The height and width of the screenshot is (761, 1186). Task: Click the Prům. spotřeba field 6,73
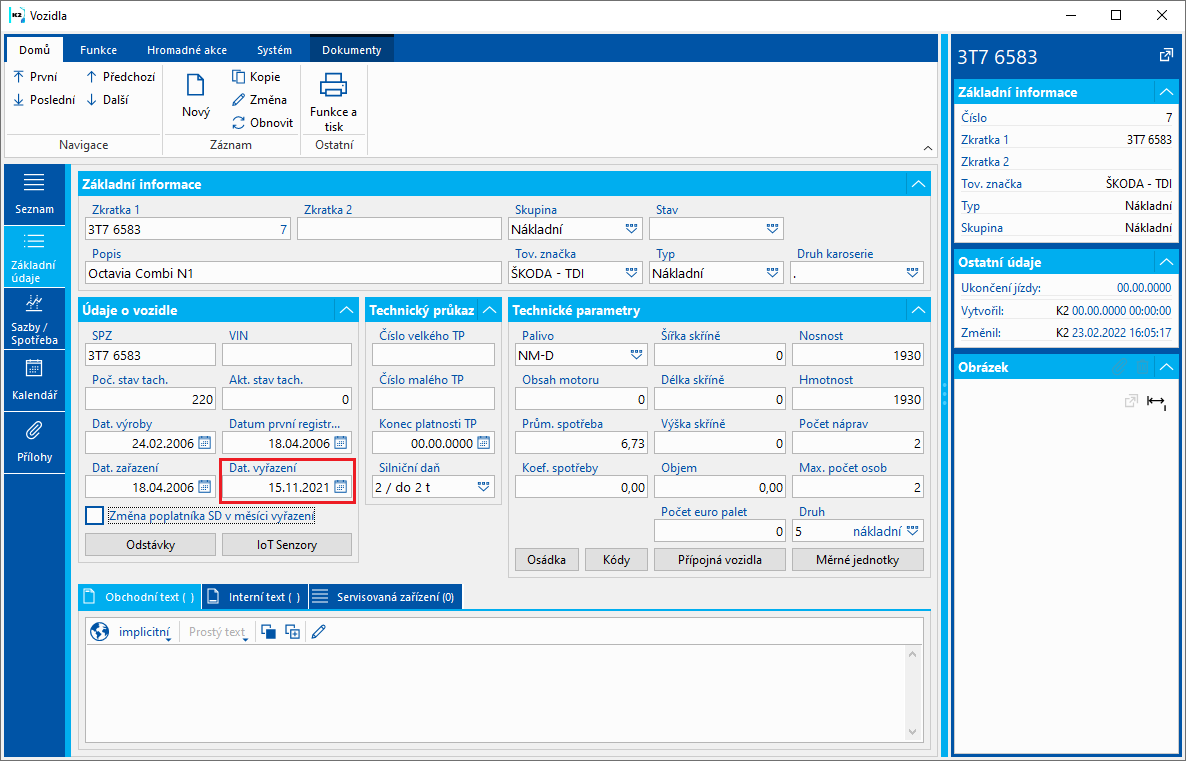581,443
